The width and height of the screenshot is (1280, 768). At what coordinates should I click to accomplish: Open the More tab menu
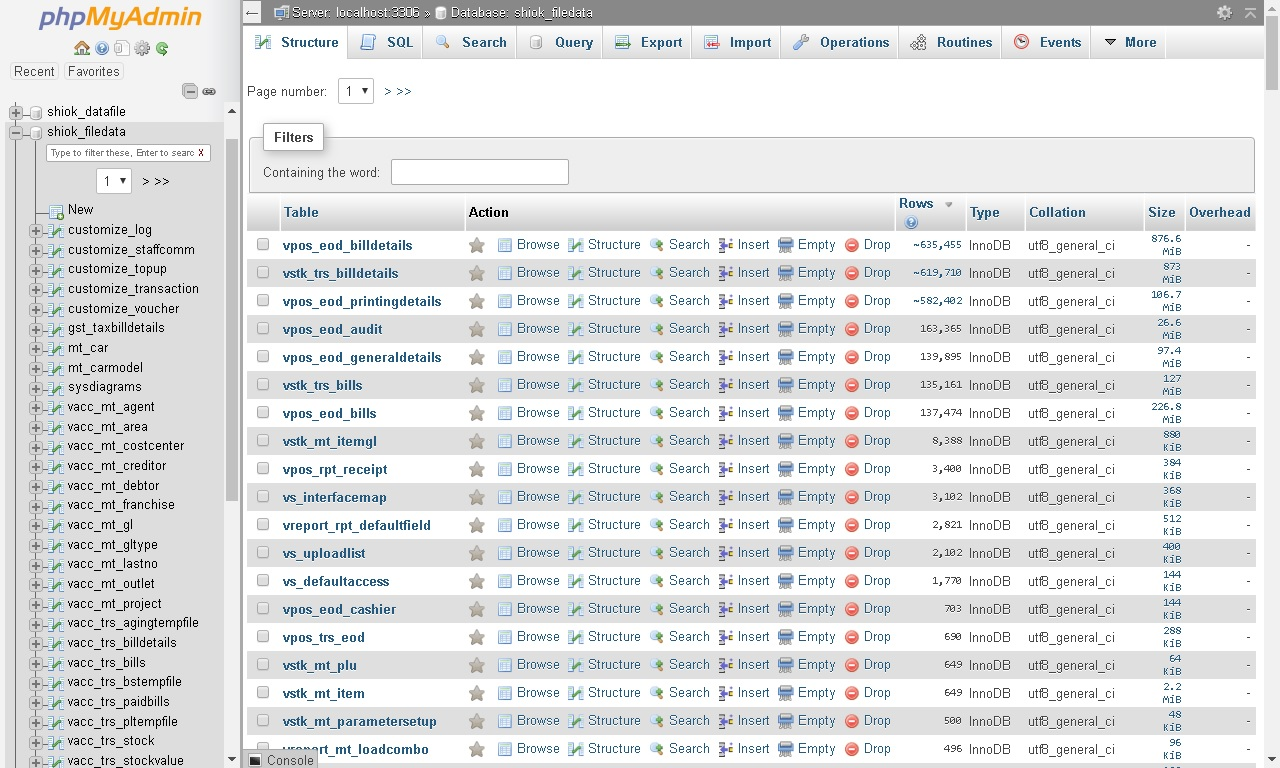point(1130,42)
